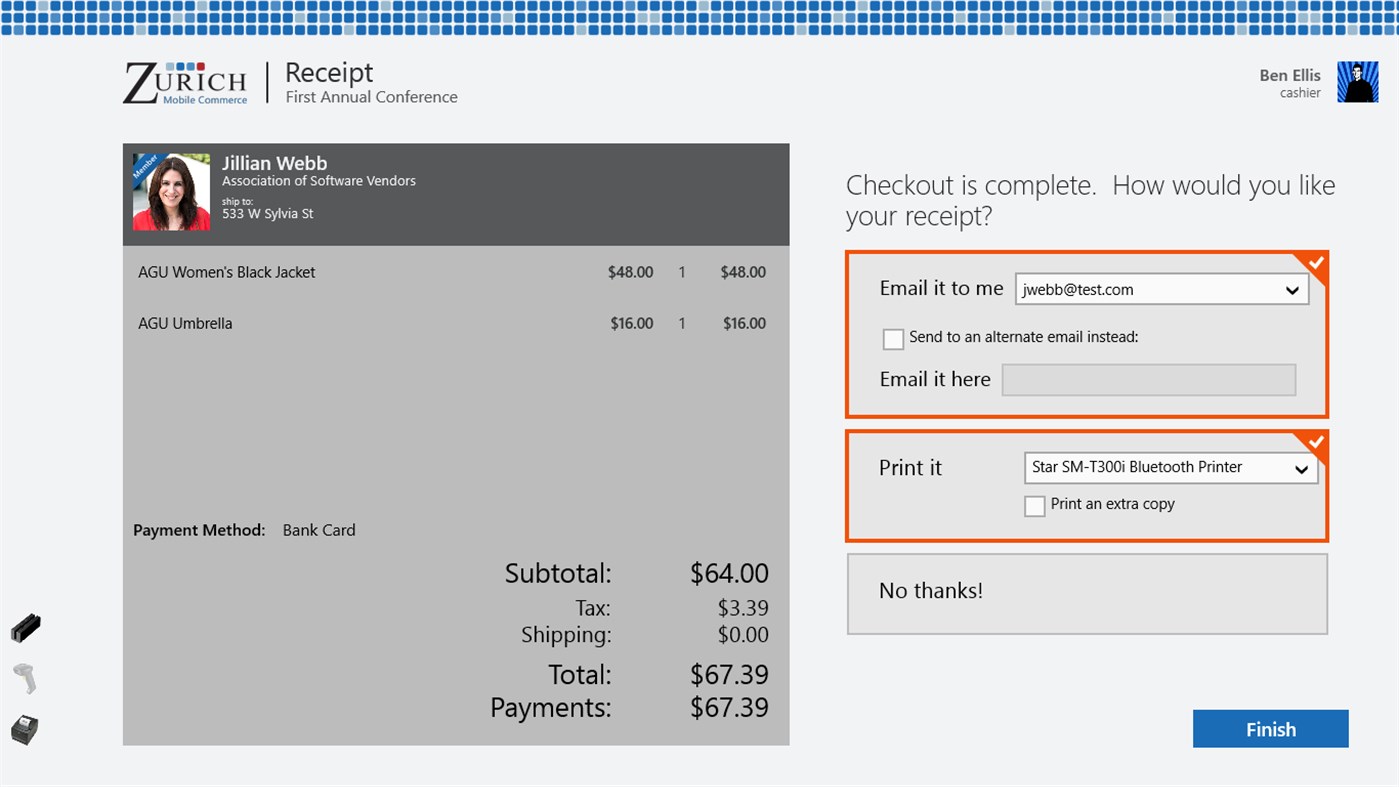Choose the No thanks receipt option
1399x787 pixels.
1086,591
